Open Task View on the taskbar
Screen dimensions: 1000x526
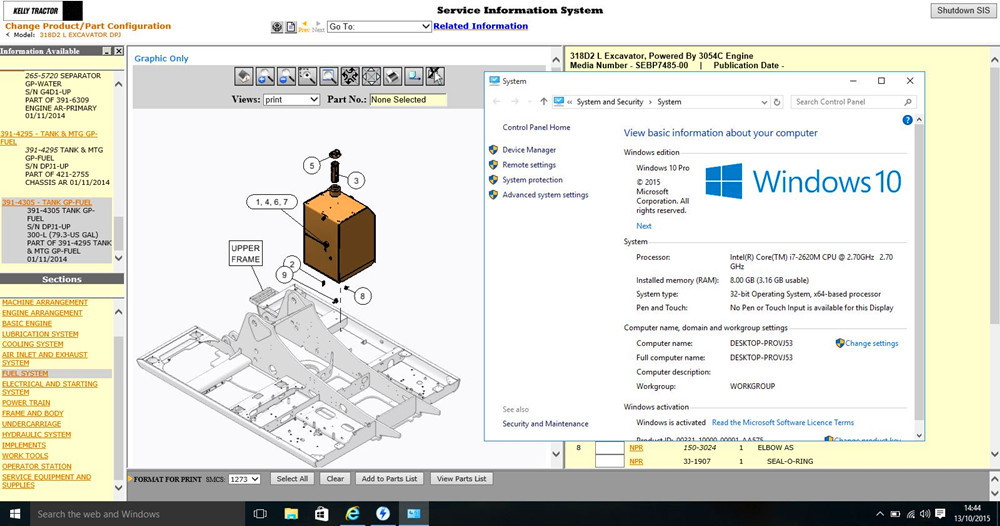pyautogui.click(x=260, y=514)
